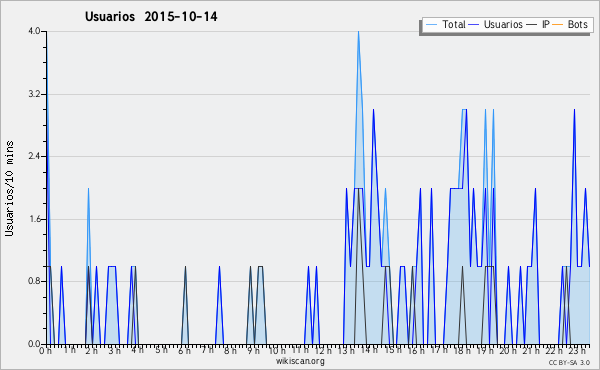Click the 0.8 y-axis value label
Image resolution: width=600 pixels, height=370 pixels.
coord(34,282)
